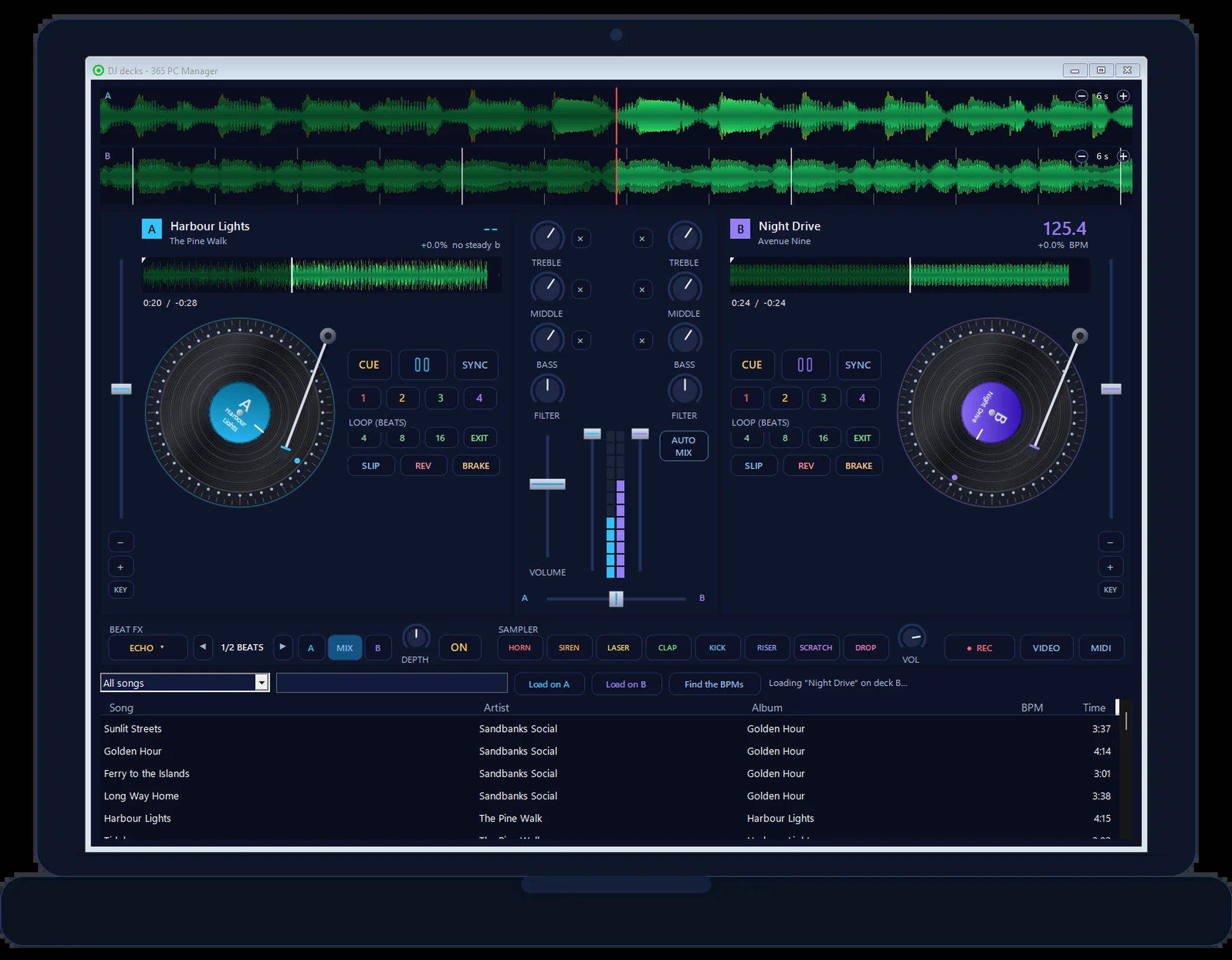Image resolution: width=1232 pixels, height=960 pixels.
Task: Click Find the BPMs button
Action: tap(714, 684)
